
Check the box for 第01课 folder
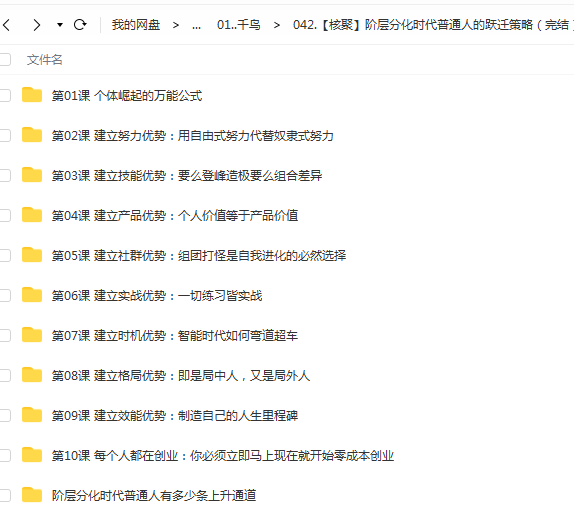(x=5, y=95)
